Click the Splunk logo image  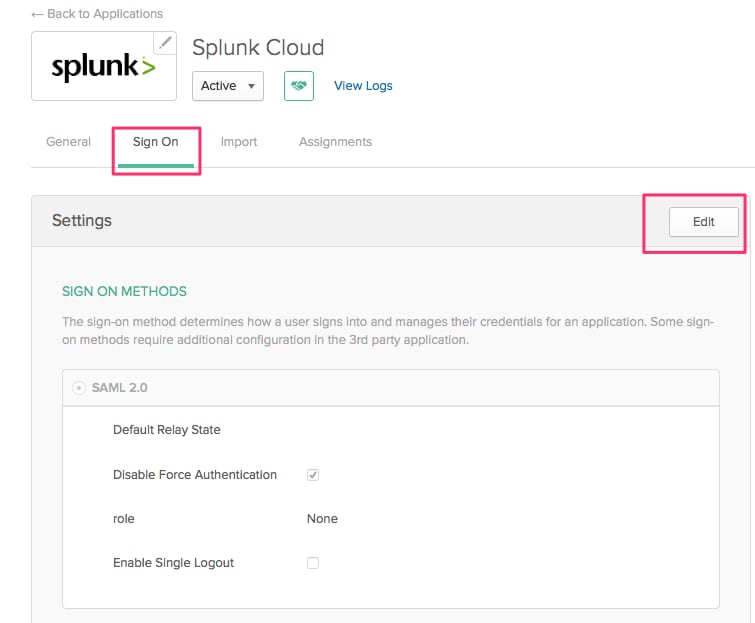tap(104, 67)
